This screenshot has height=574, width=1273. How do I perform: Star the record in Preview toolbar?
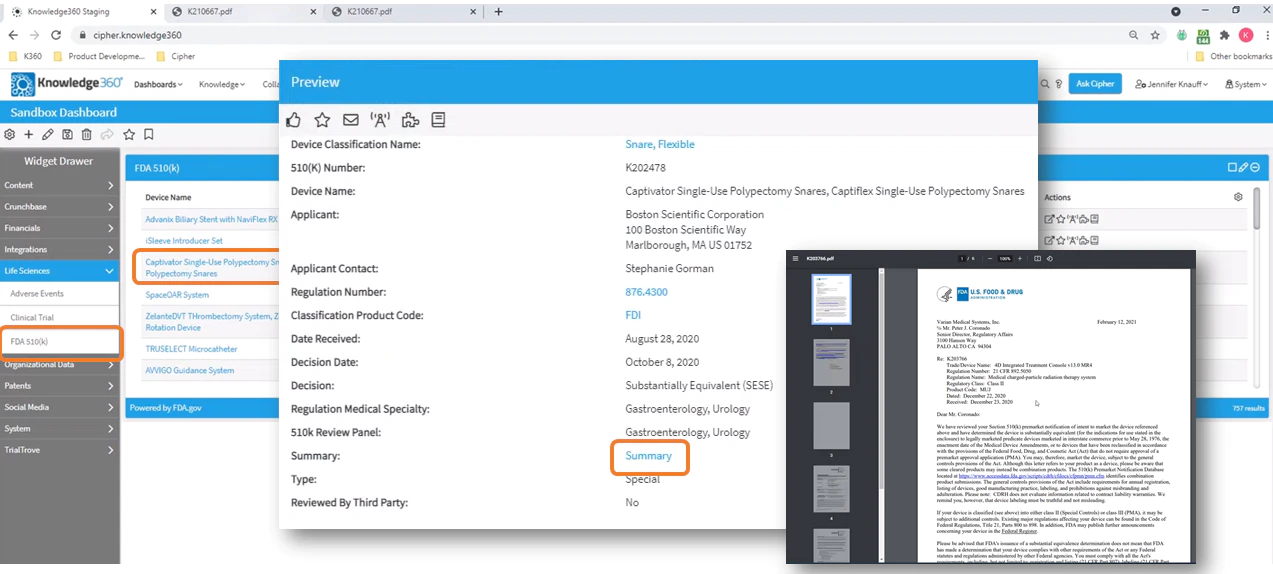(322, 120)
